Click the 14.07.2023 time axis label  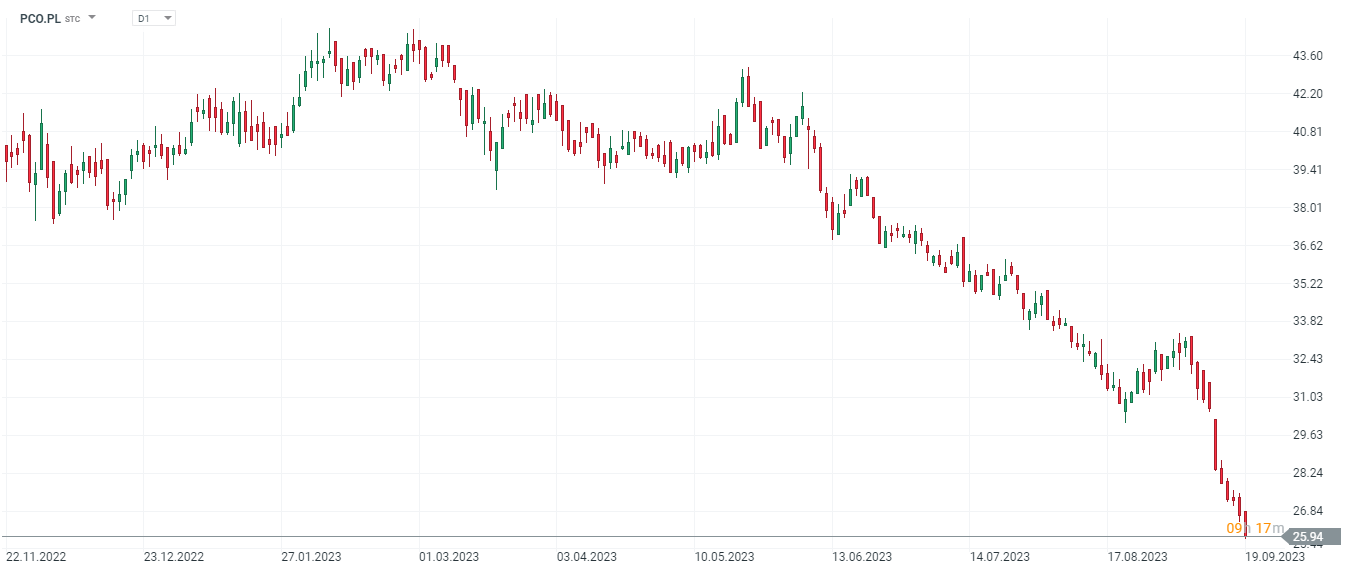click(1001, 556)
